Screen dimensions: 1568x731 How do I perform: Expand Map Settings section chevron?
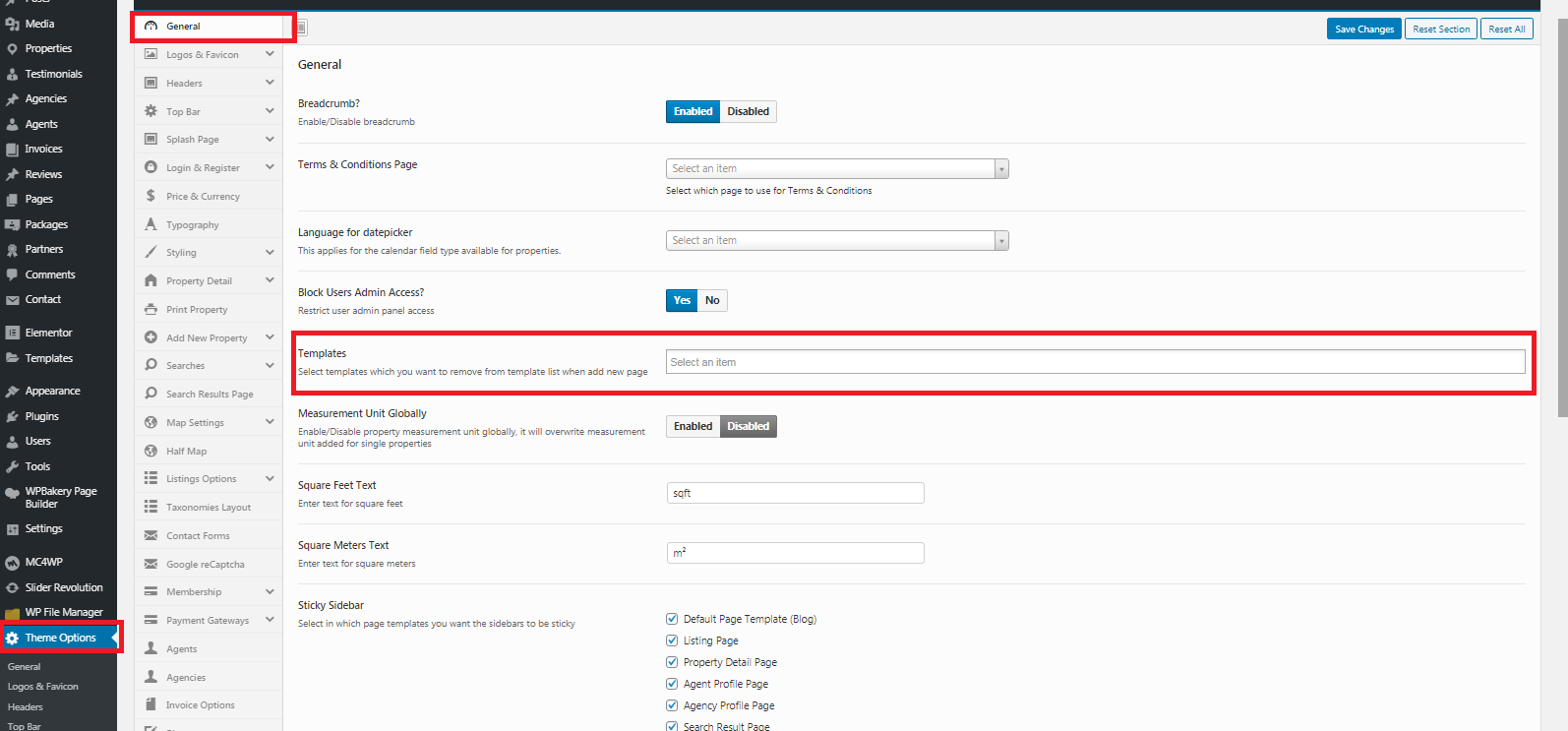[270, 422]
